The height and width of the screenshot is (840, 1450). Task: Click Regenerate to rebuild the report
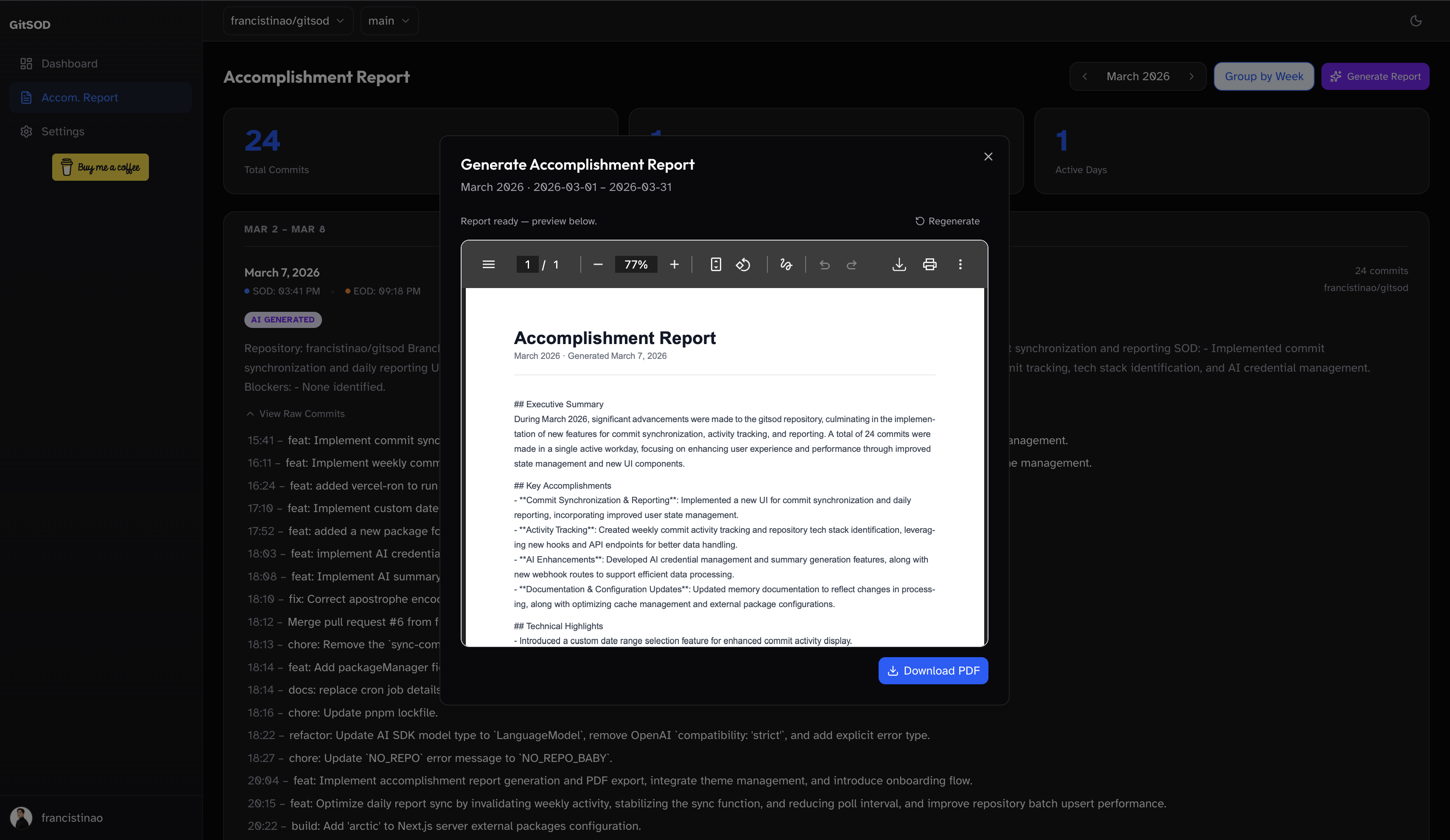947,221
